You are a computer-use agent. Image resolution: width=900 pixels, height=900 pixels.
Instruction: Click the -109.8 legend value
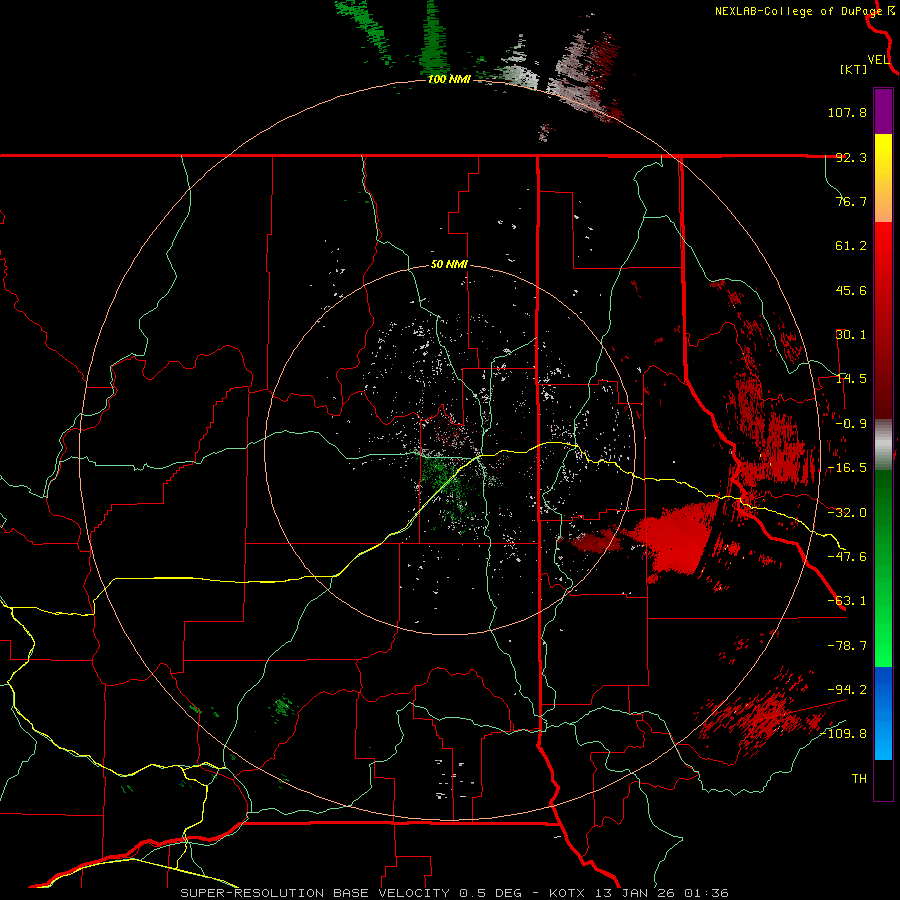coord(843,734)
